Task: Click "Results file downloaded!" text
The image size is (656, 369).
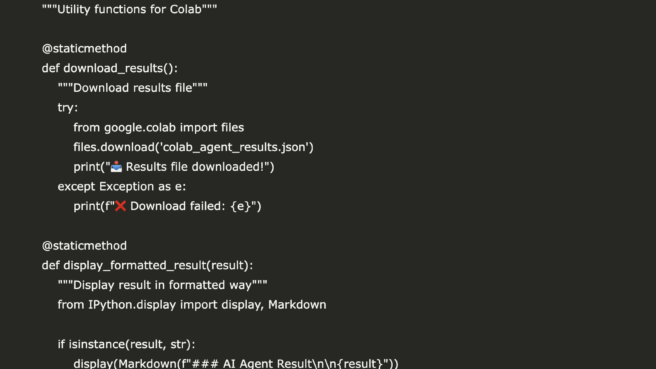Action: click(197, 167)
